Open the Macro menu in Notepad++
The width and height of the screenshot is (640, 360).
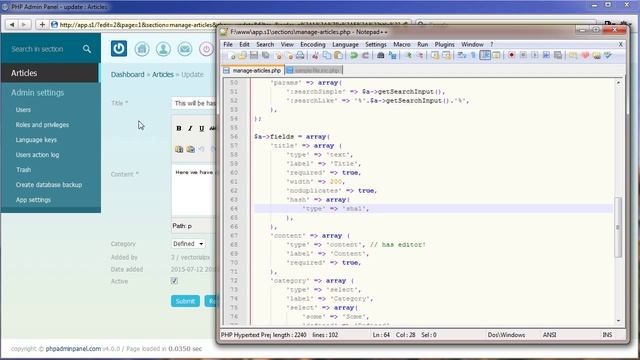pos(402,44)
